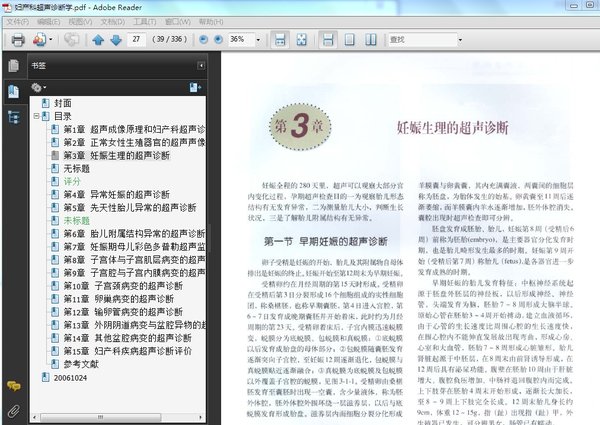600x425 pixels.
Task: Toggle the fit width continuous view icon
Action: coord(328,39)
